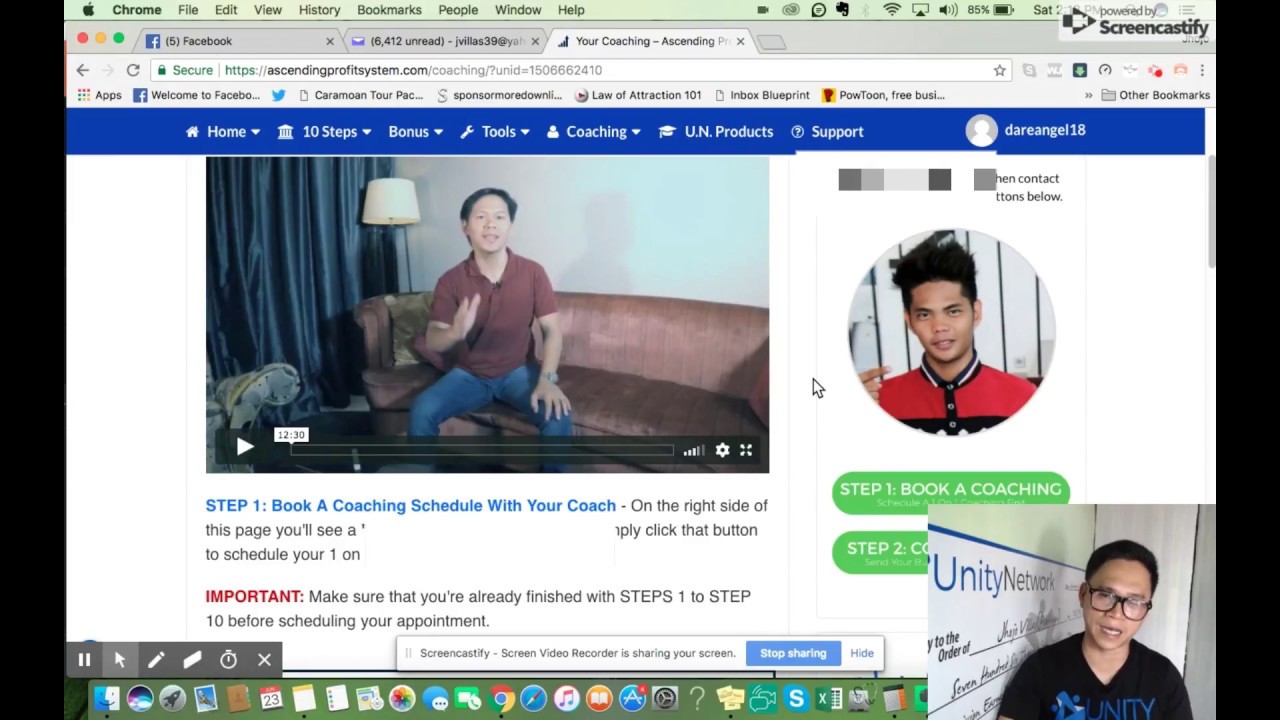Screen dimensions: 1280x720
Task: Open the Welcome to Facebook bookmark
Action: click(x=197, y=95)
